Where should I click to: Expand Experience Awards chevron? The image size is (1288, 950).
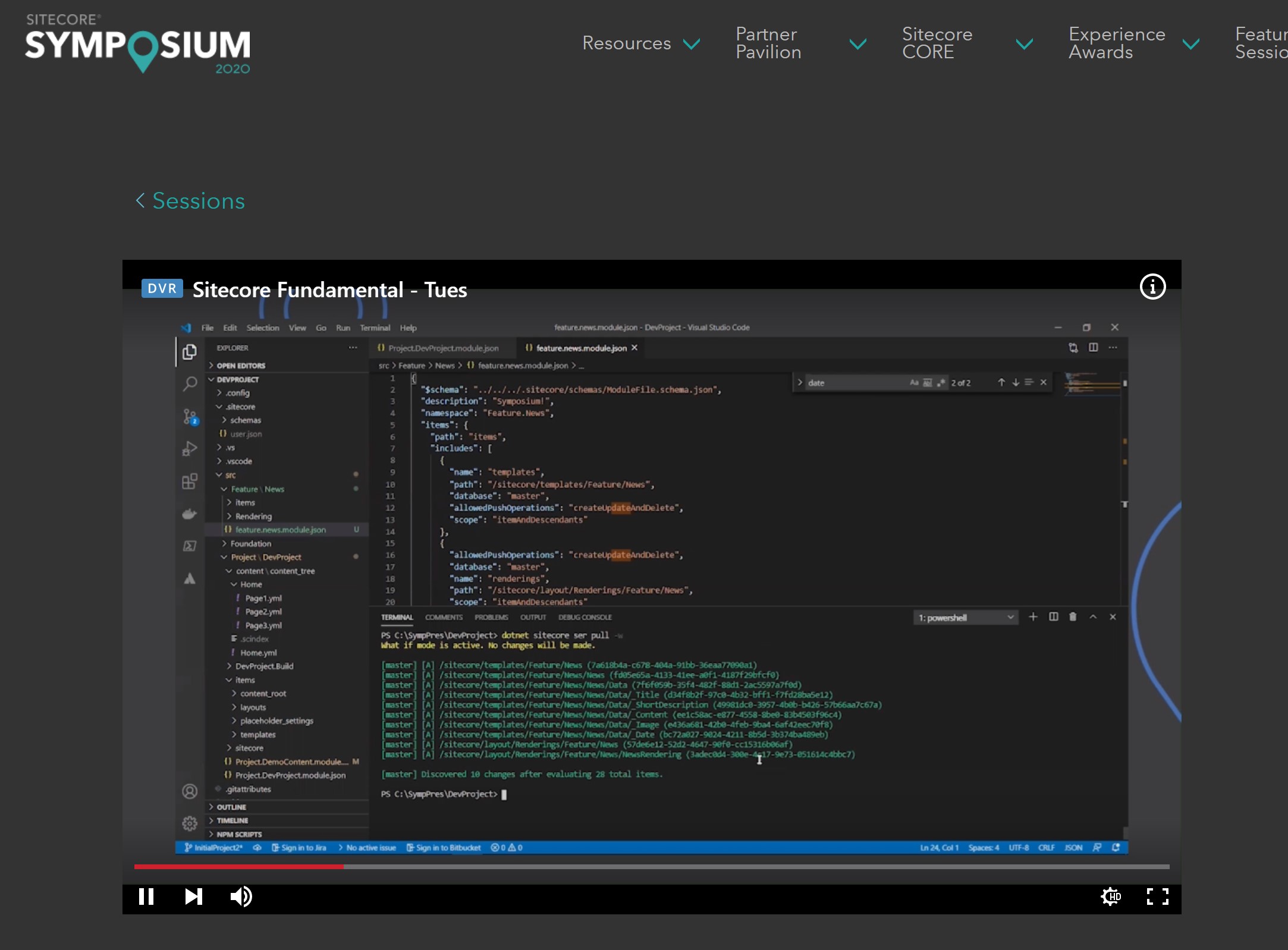tap(1190, 44)
